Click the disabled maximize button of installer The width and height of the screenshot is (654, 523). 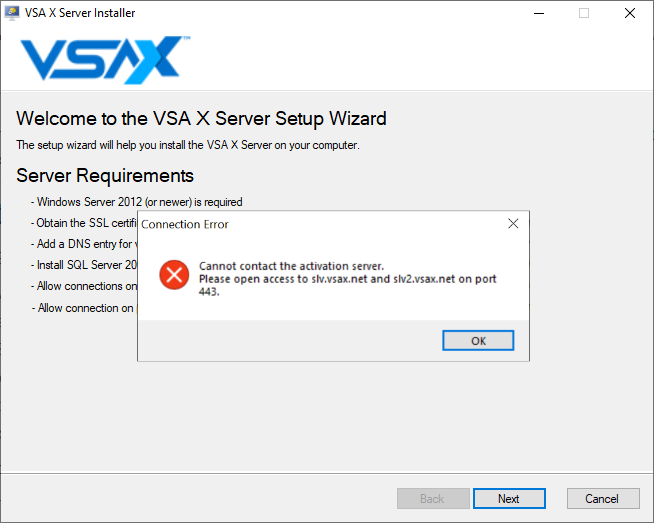[x=584, y=13]
